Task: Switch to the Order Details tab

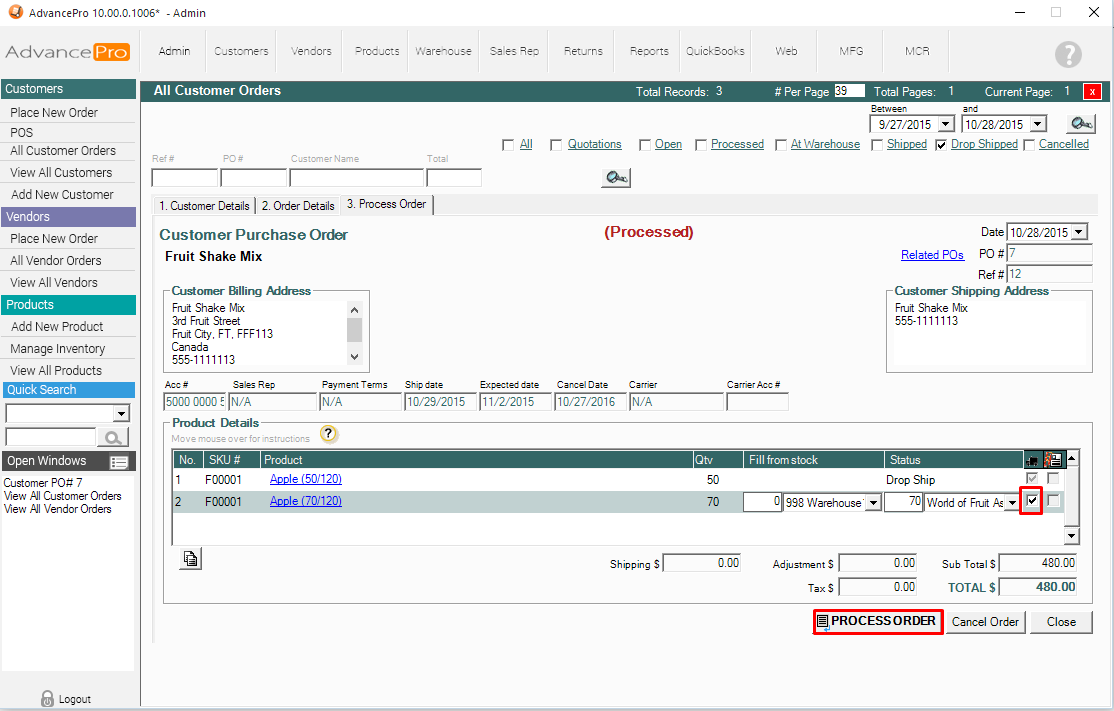Action: click(x=298, y=206)
